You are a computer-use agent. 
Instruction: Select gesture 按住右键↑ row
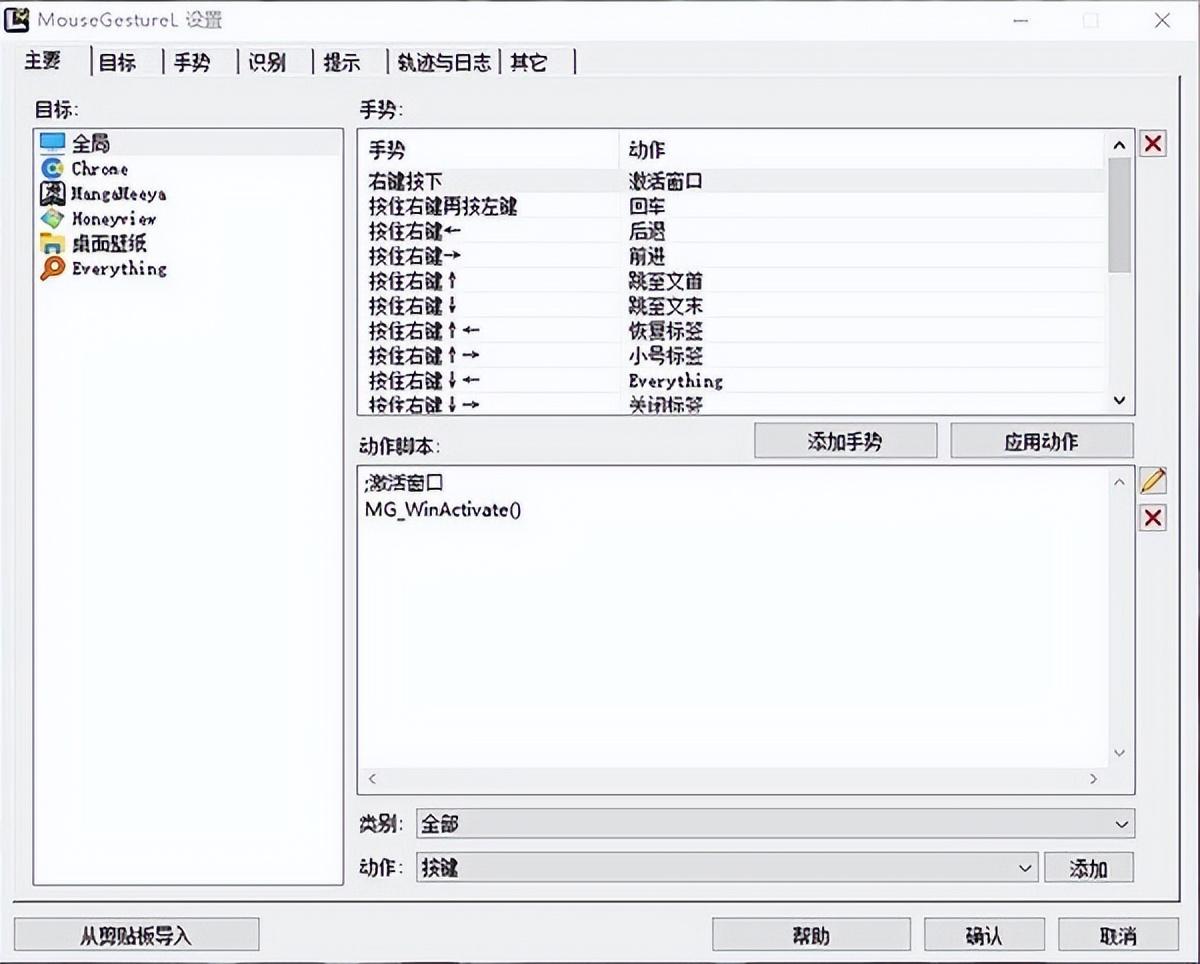click(732, 281)
